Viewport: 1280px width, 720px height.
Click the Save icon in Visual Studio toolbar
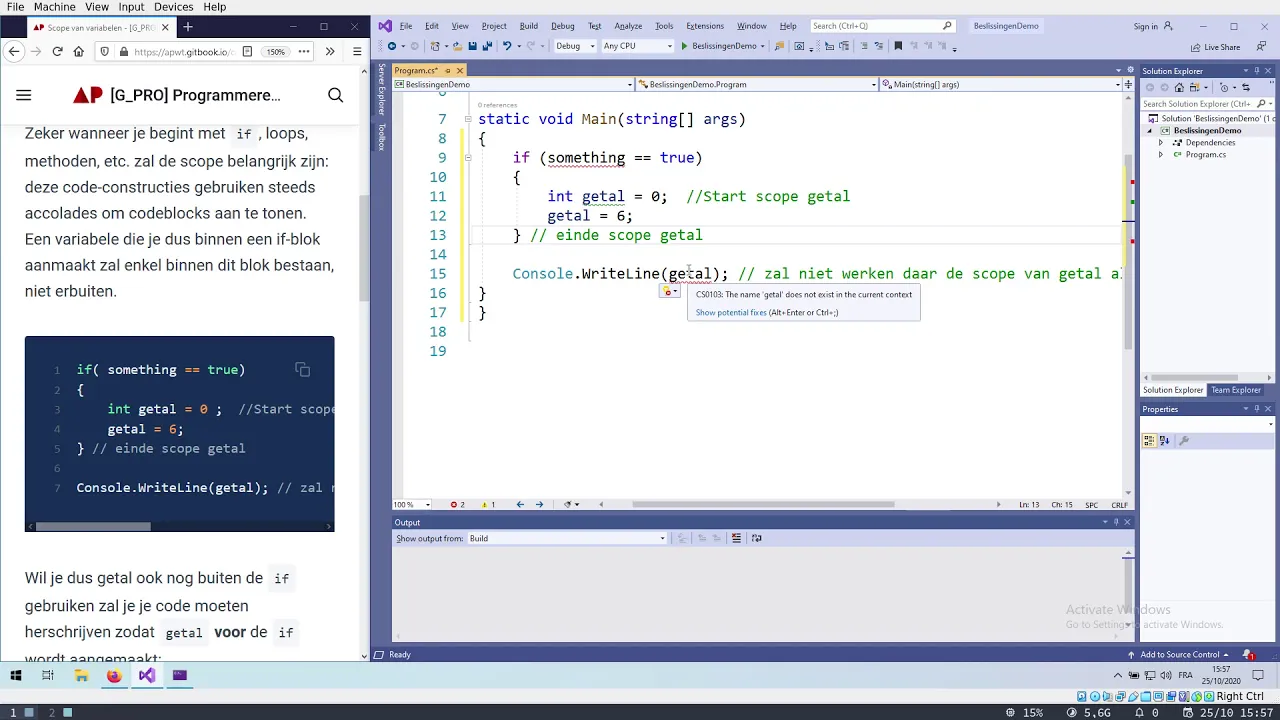tap(472, 46)
